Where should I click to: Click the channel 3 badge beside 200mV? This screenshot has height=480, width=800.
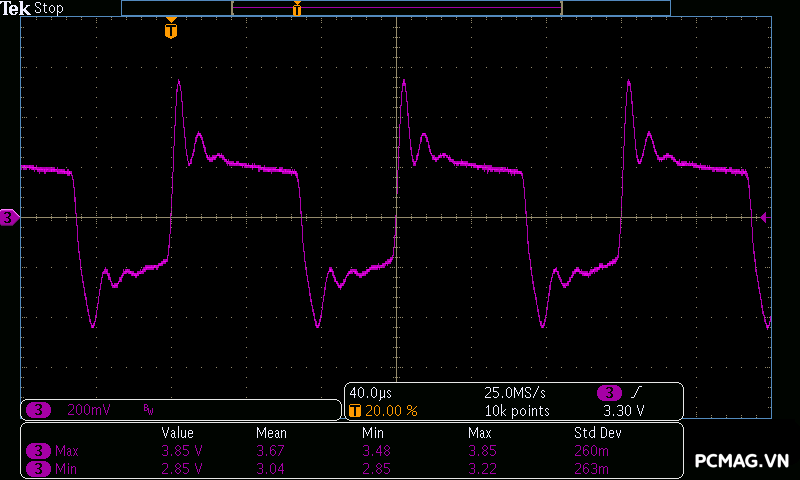38,410
